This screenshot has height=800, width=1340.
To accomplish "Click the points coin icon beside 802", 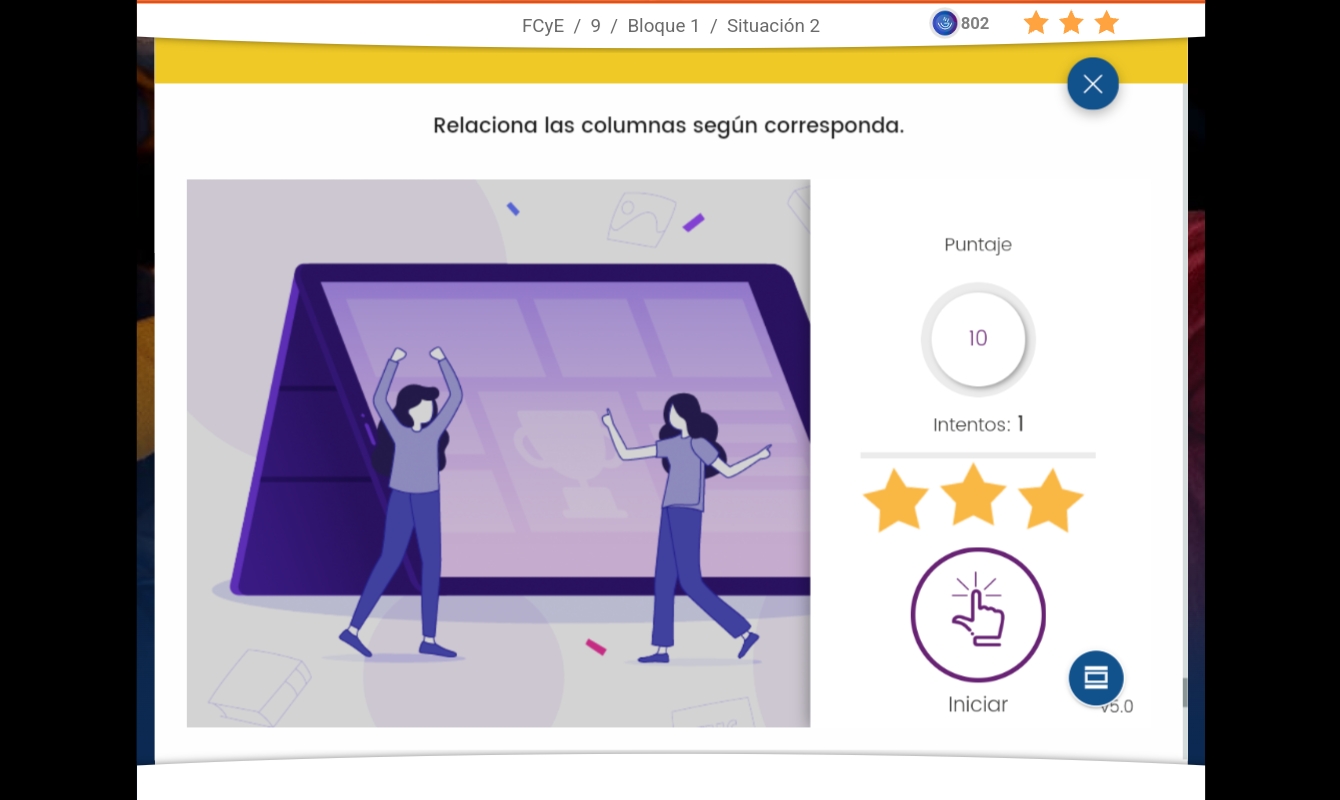I will tap(944, 23).
